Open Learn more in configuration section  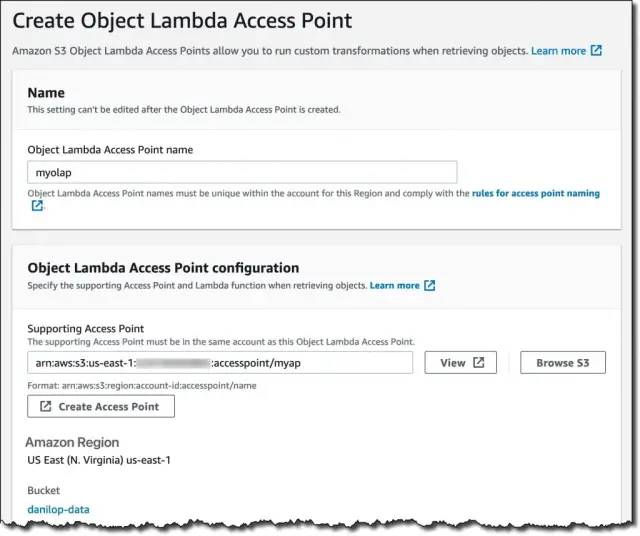[x=394, y=285]
